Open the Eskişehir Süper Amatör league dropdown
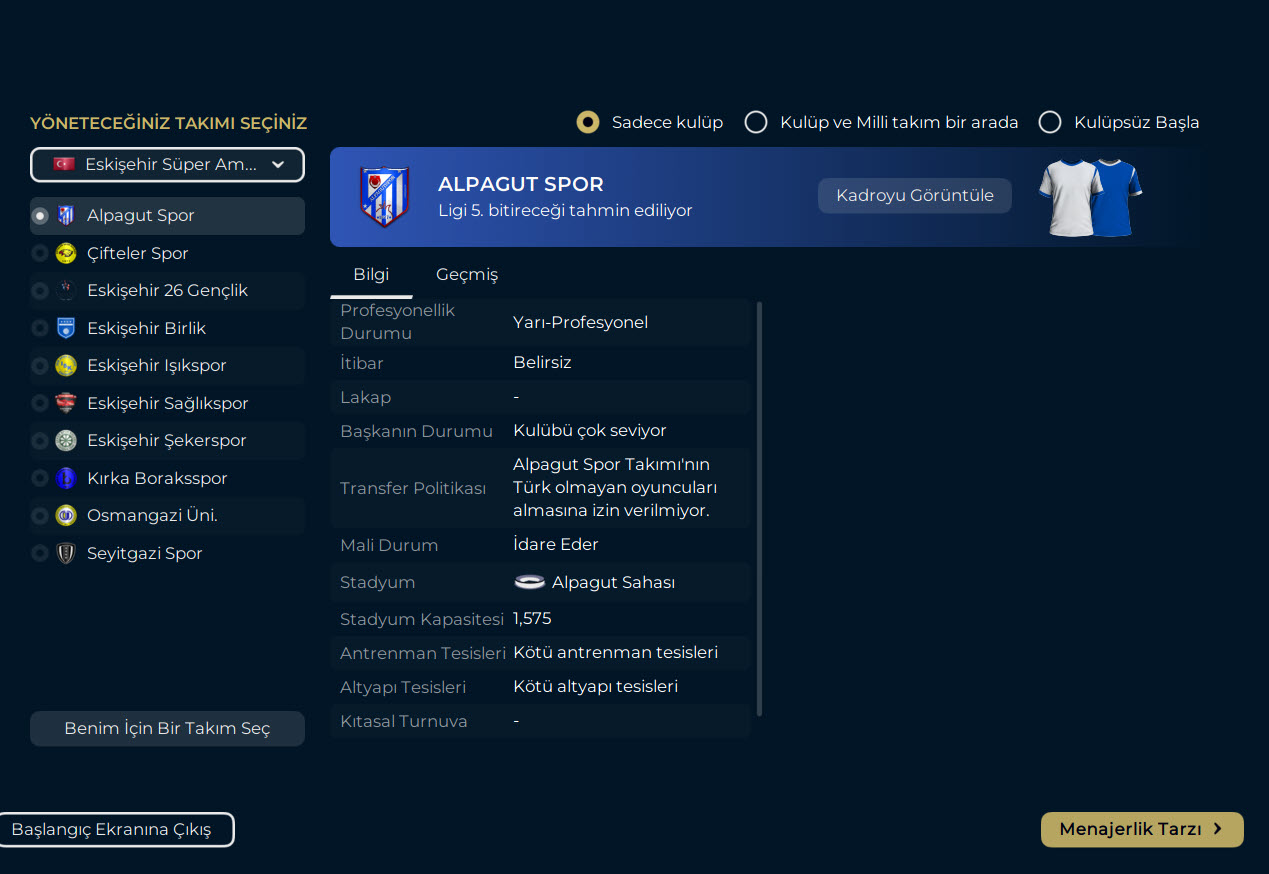The image size is (1269, 874). [167, 164]
